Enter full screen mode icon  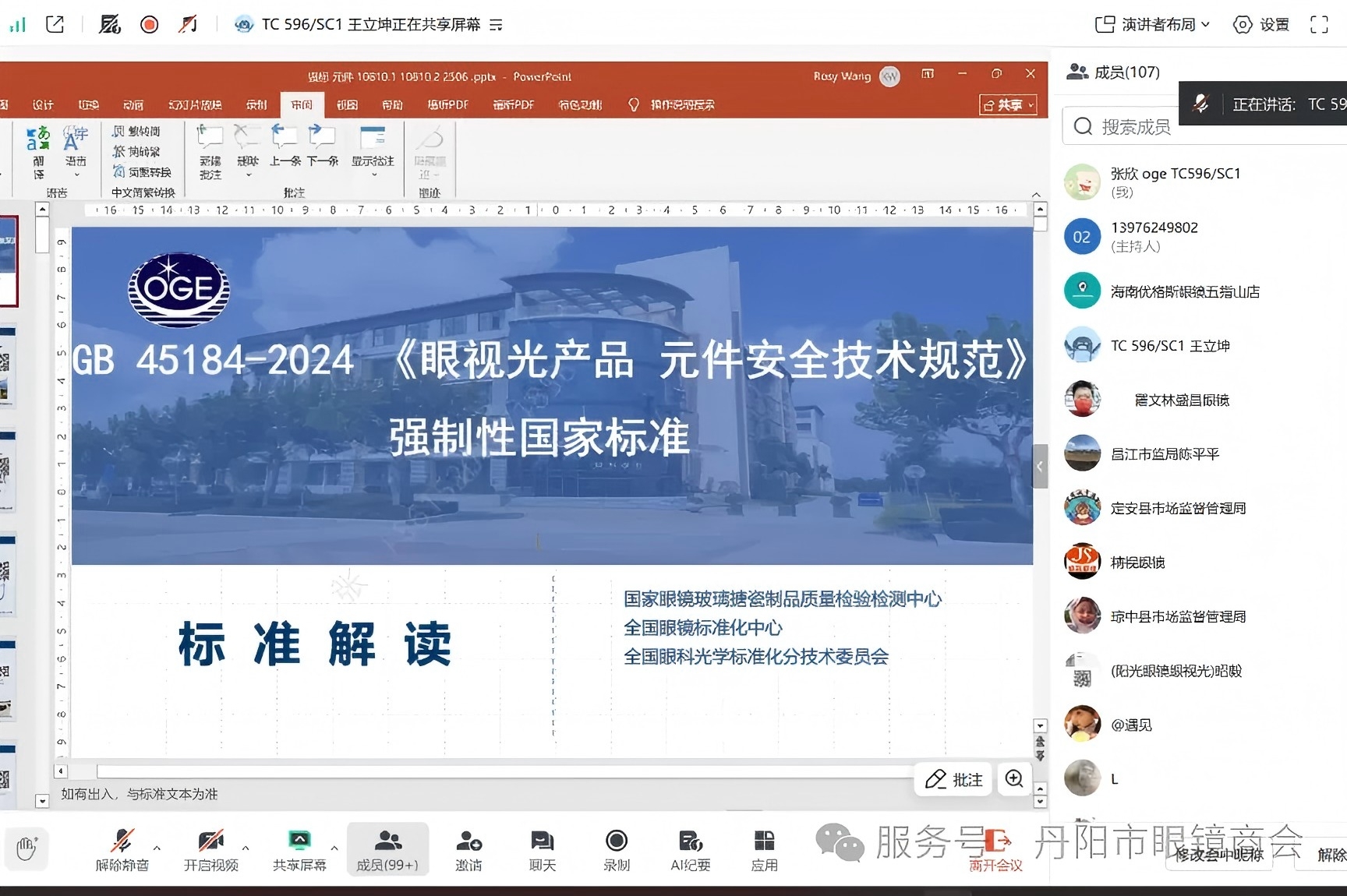click(1319, 25)
